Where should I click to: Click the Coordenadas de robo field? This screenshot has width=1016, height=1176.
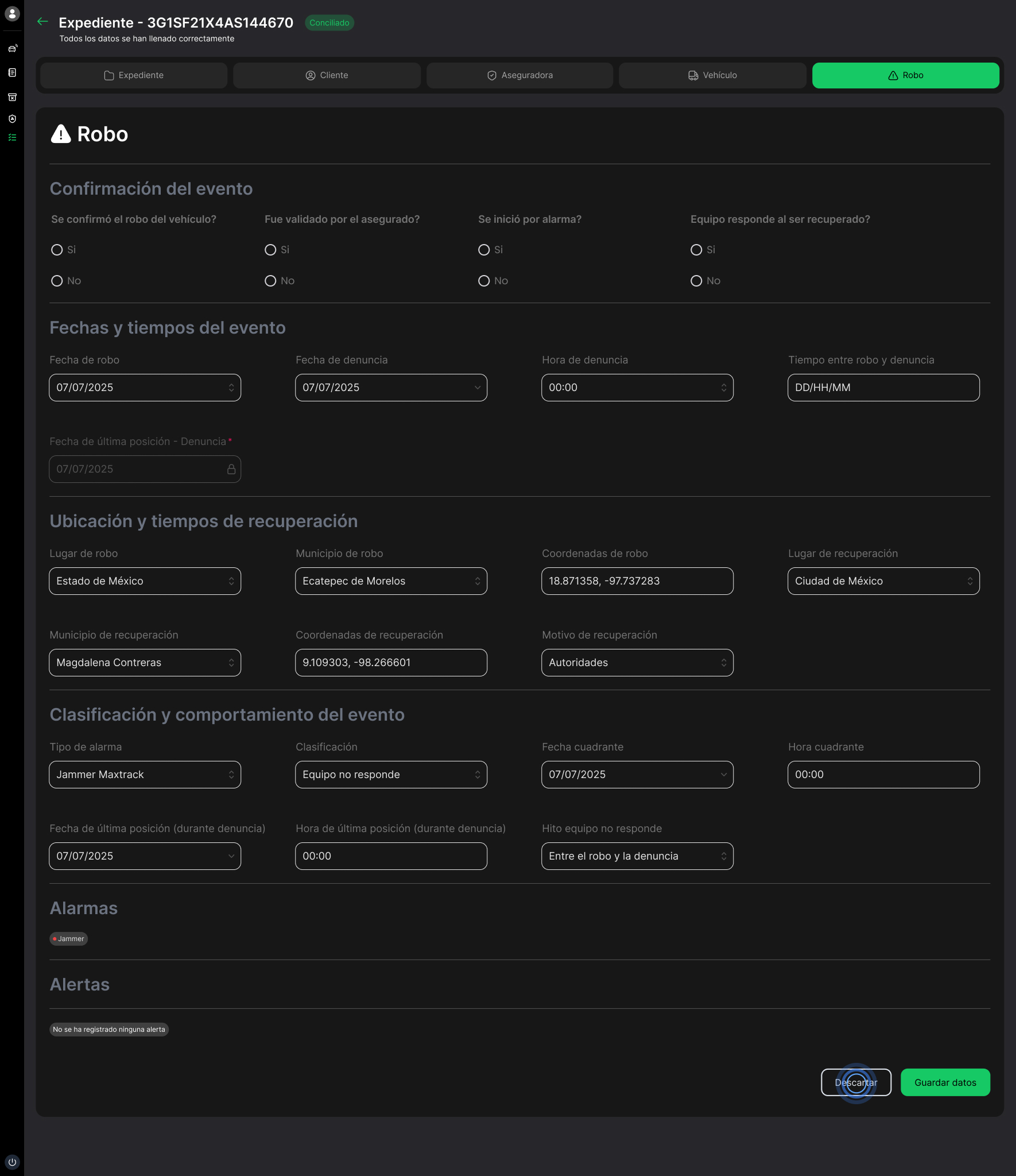pos(637,581)
